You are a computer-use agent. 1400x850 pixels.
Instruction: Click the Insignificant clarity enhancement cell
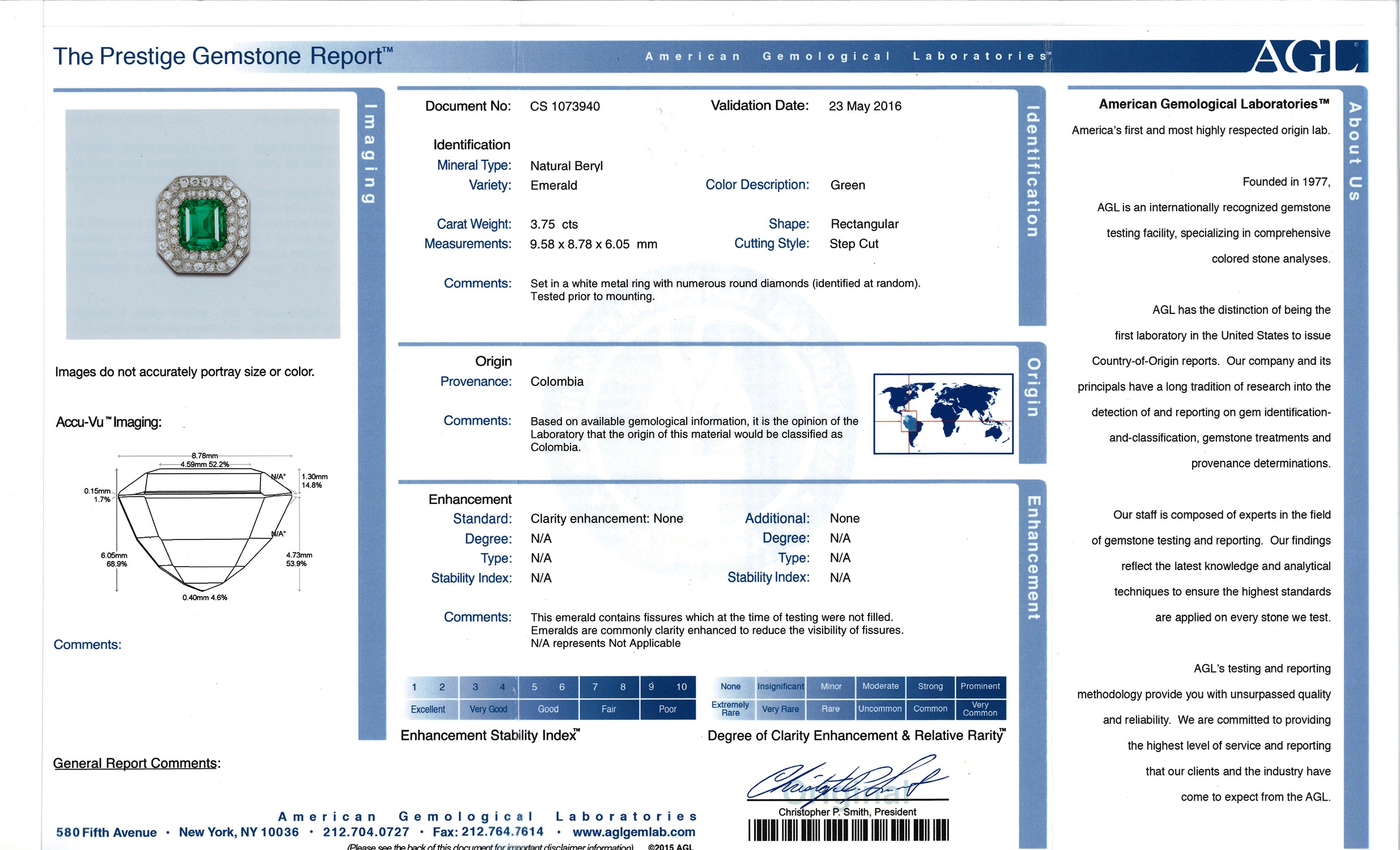780,686
